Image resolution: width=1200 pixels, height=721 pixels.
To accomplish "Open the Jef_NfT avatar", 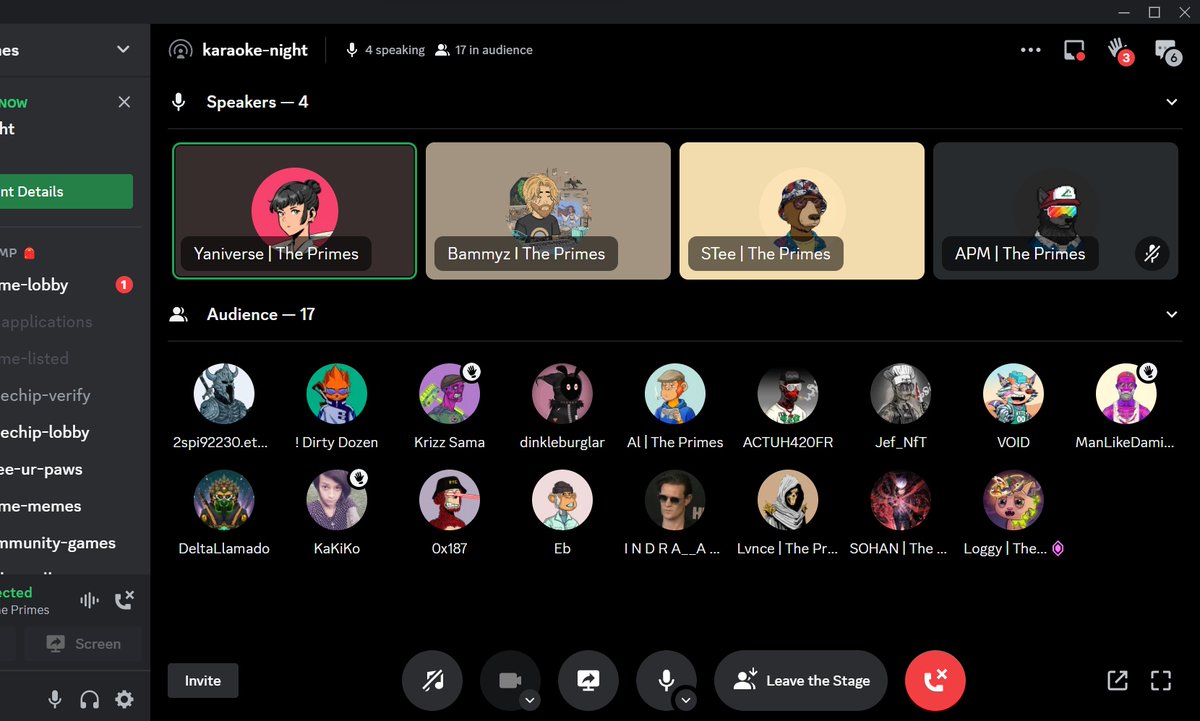I will coord(901,394).
